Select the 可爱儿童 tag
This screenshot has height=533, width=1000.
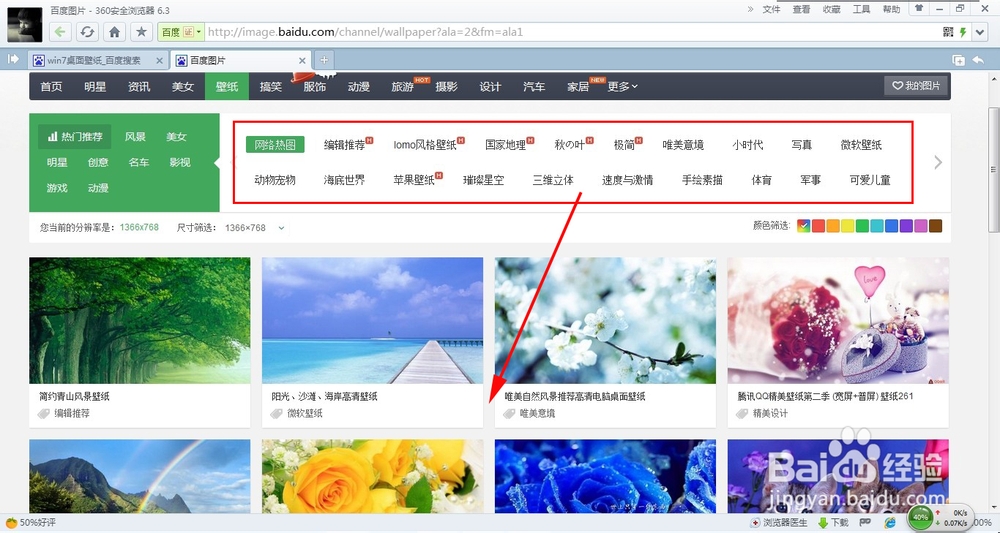point(870,180)
